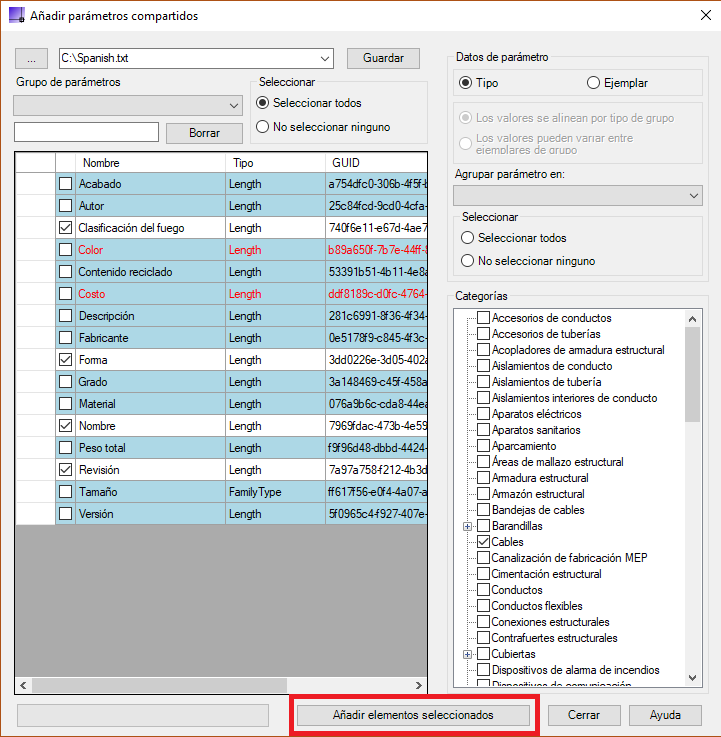
Task: Check Aislamientos de conducto category
Action: 484,366
